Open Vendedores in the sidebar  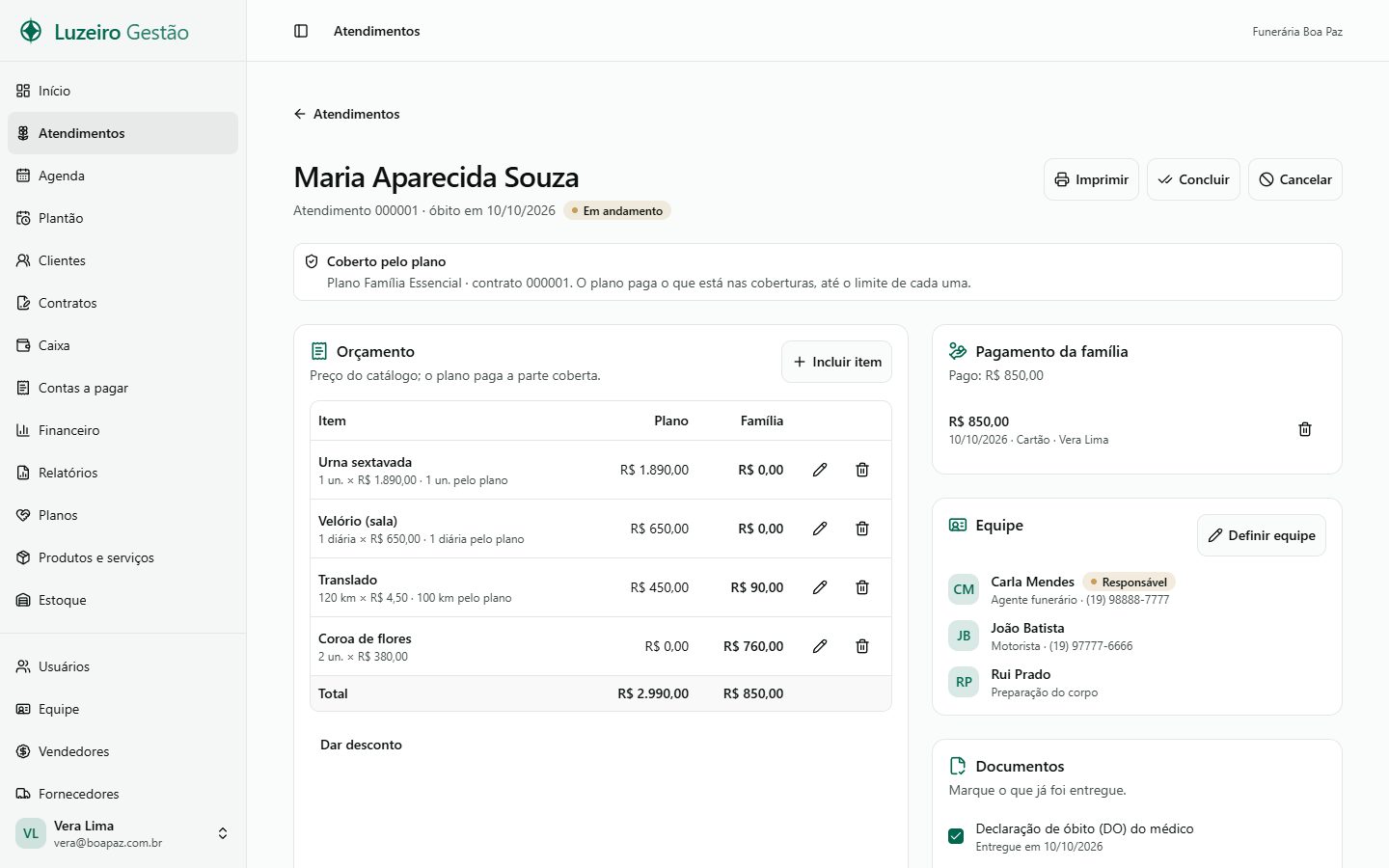pyautogui.click(x=123, y=751)
